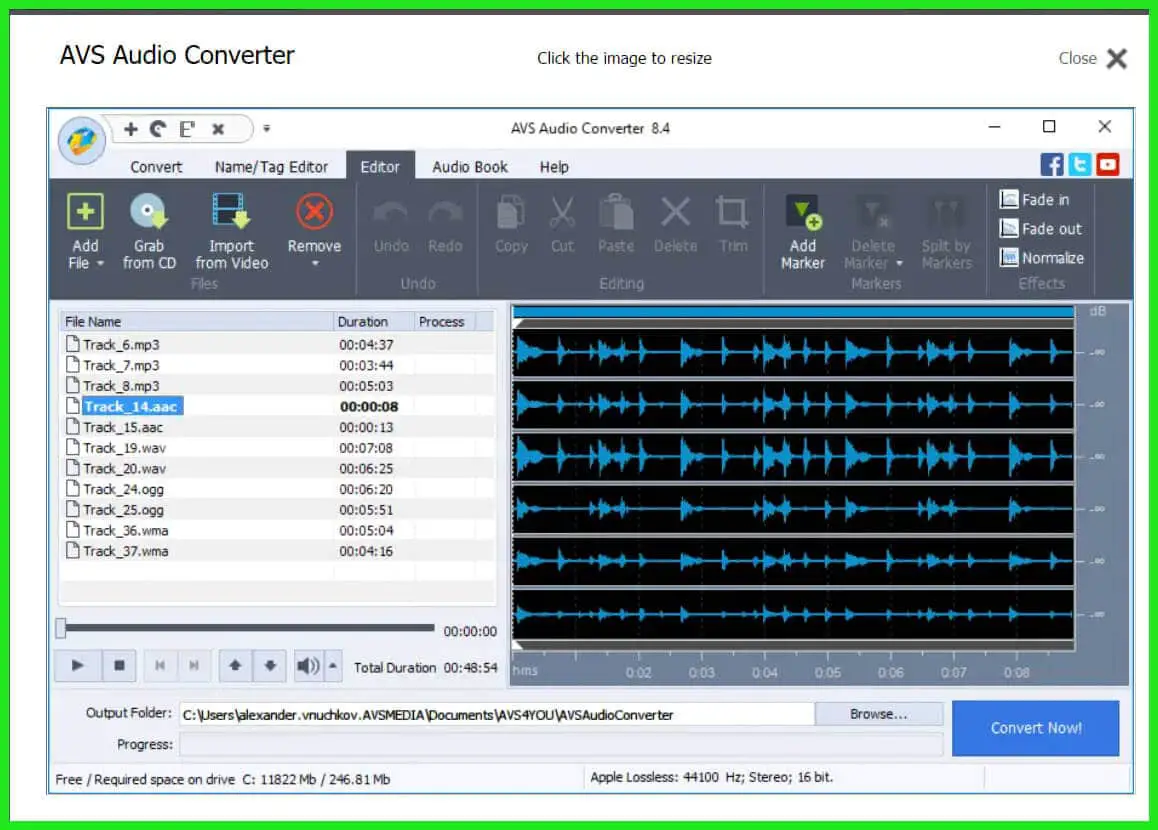Click the playback position slider handle

coord(61,628)
